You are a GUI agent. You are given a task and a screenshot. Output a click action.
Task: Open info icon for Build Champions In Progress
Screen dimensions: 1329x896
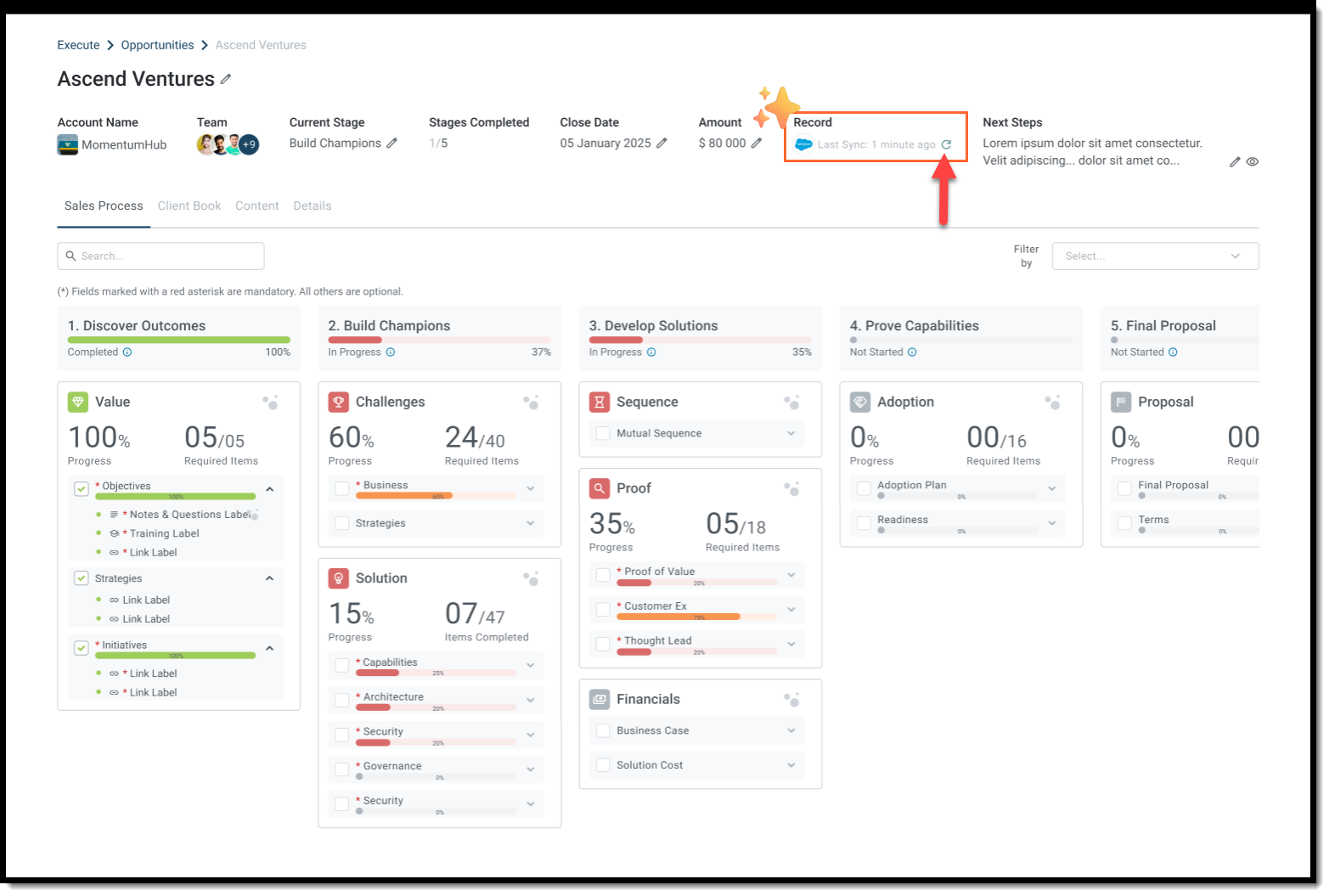[391, 352]
